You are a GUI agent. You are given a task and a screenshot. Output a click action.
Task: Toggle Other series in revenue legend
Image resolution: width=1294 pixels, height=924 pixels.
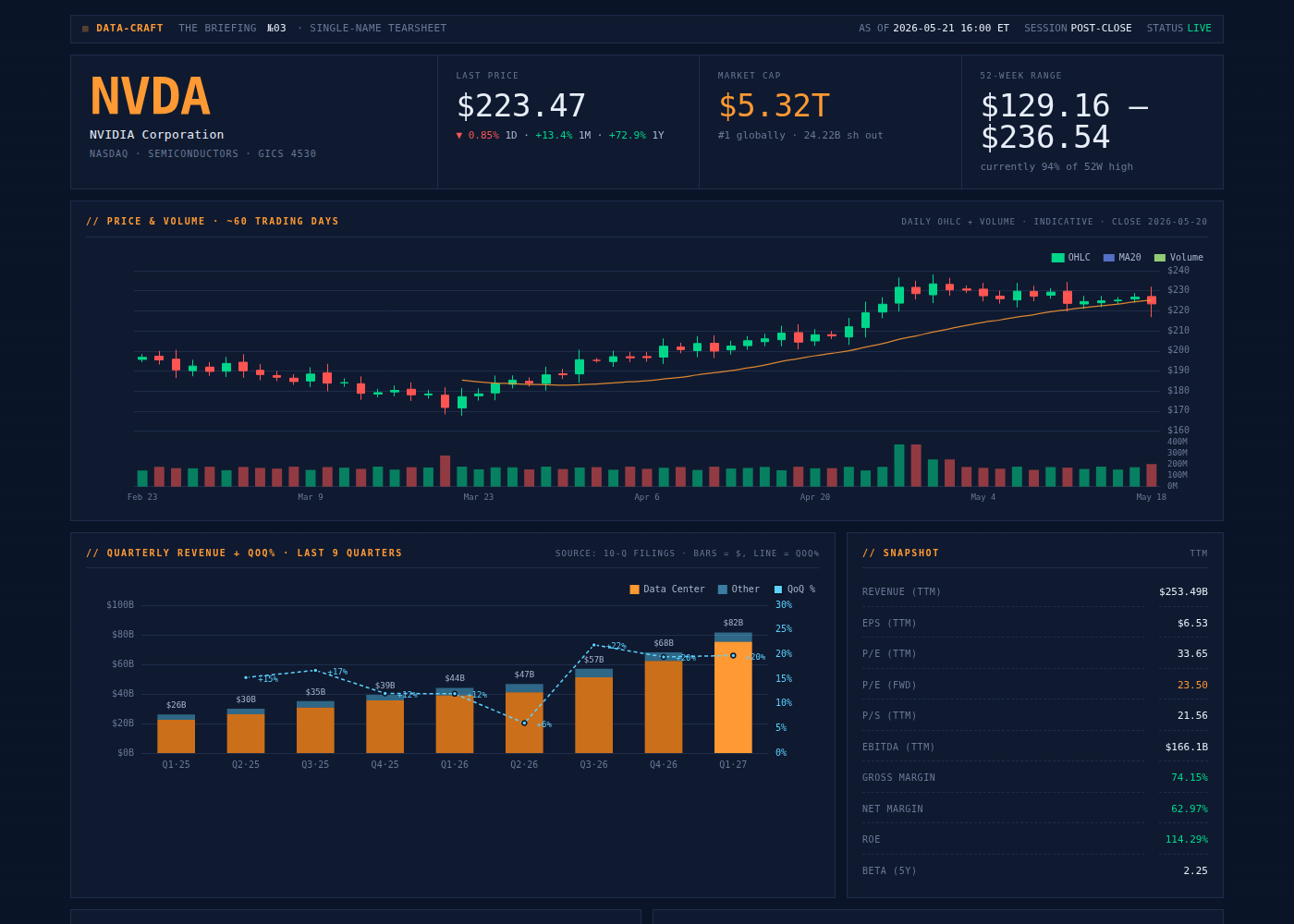tap(739, 590)
